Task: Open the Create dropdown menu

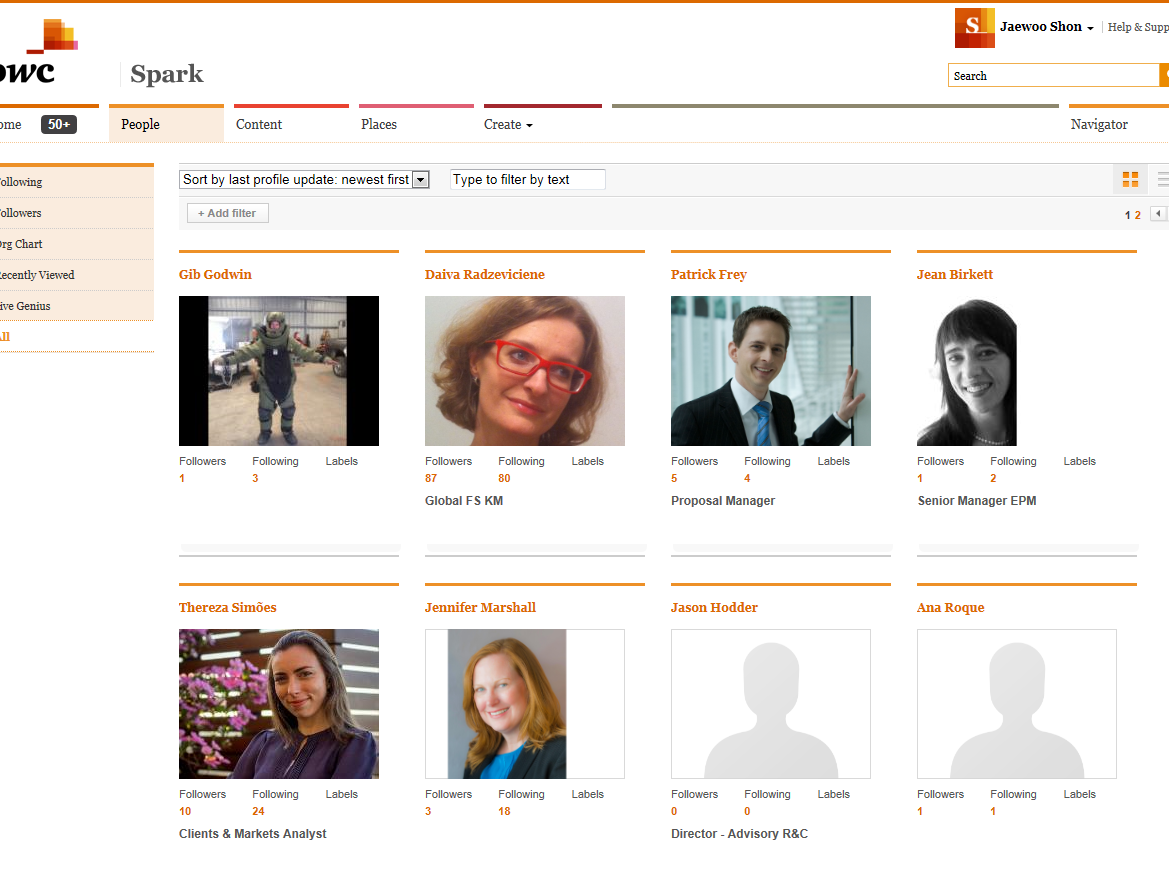Action: coord(508,125)
